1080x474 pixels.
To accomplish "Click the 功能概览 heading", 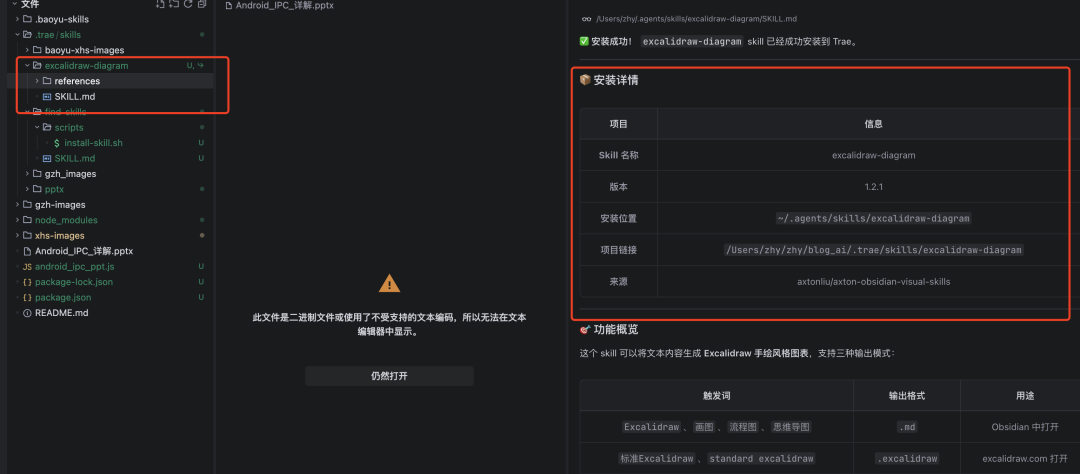I will pos(616,329).
